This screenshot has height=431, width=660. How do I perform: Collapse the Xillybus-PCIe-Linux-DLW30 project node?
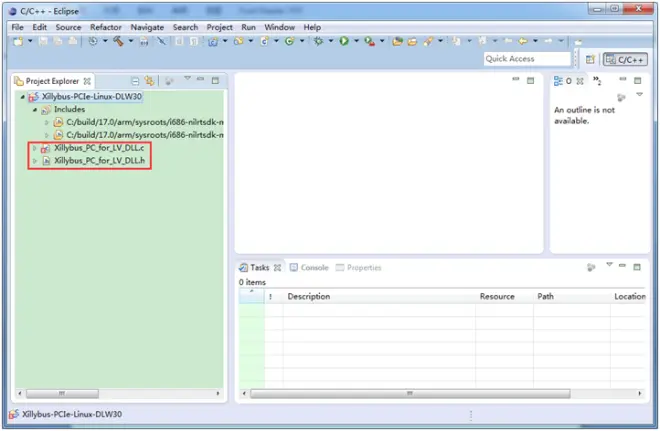(22, 97)
